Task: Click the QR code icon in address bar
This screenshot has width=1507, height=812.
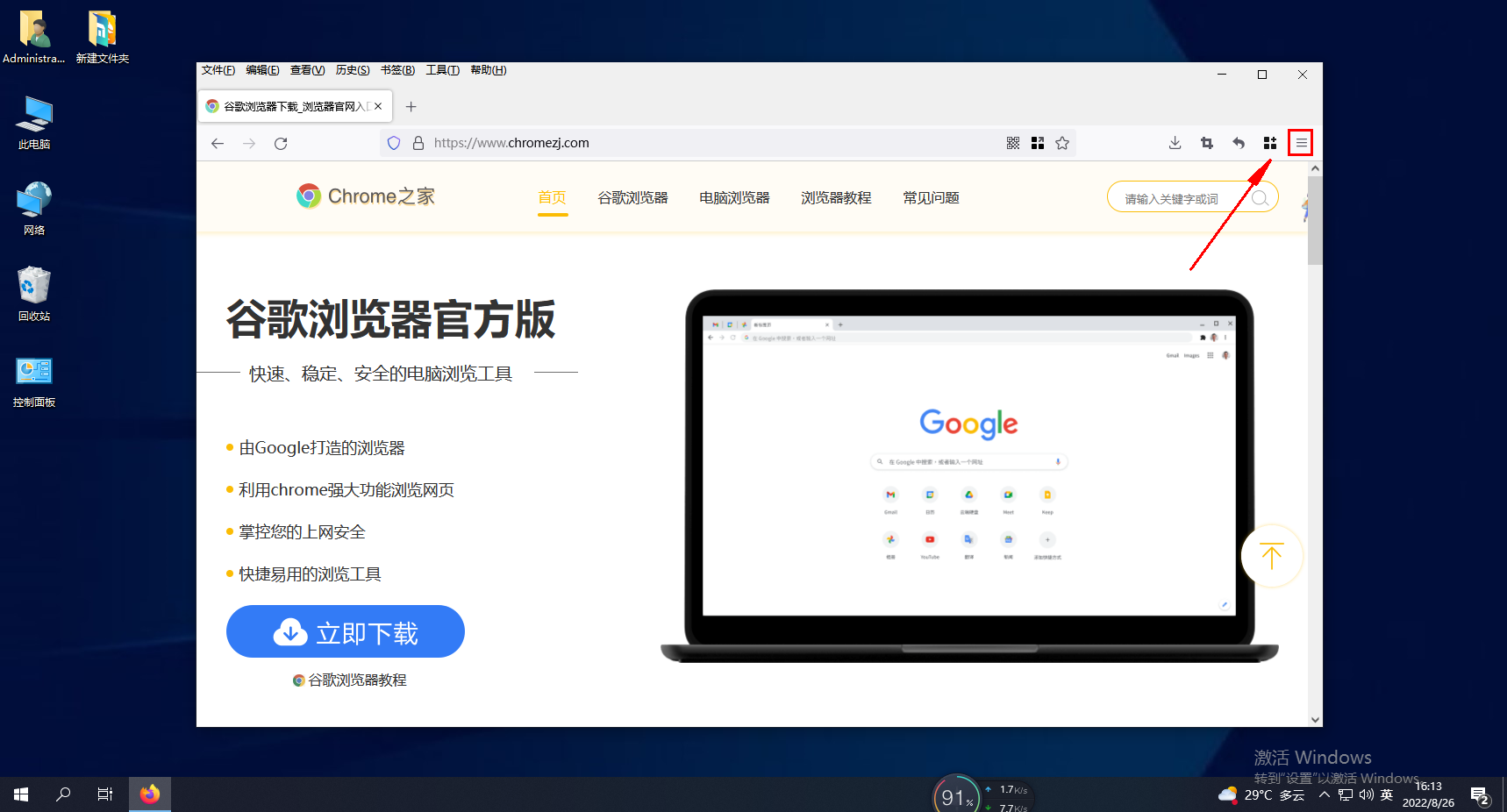Action: 1013,143
